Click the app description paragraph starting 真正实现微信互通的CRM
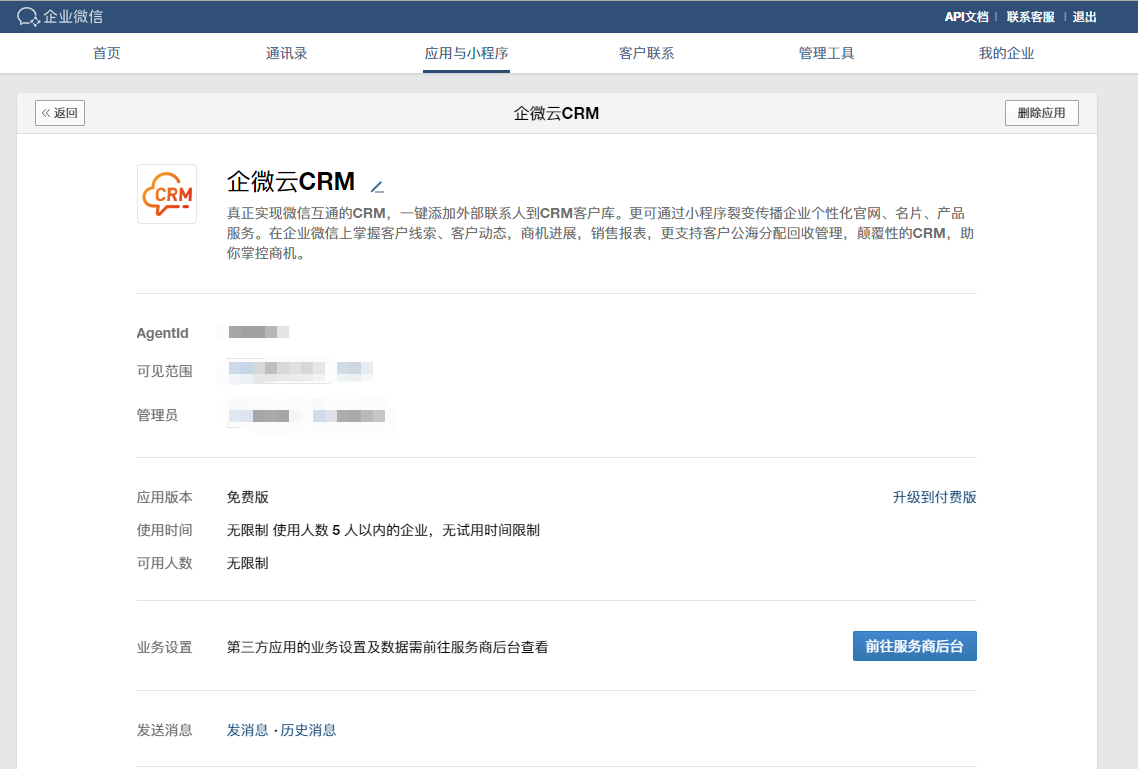 click(x=600, y=233)
